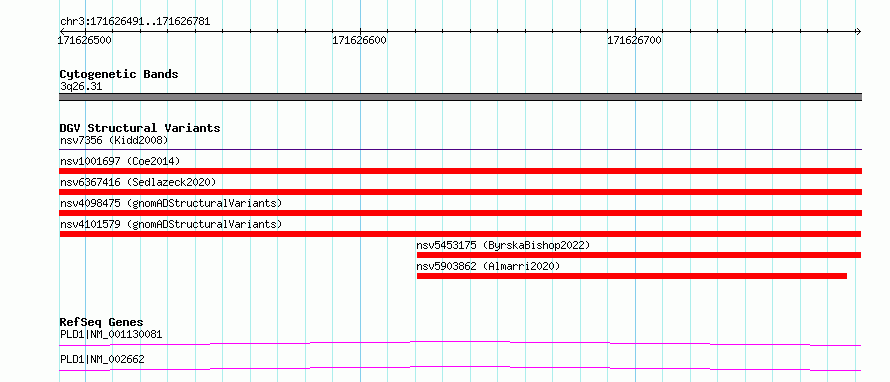890x382 pixels.
Task: Click the RefSeq Genes track title
Action: 101,322
